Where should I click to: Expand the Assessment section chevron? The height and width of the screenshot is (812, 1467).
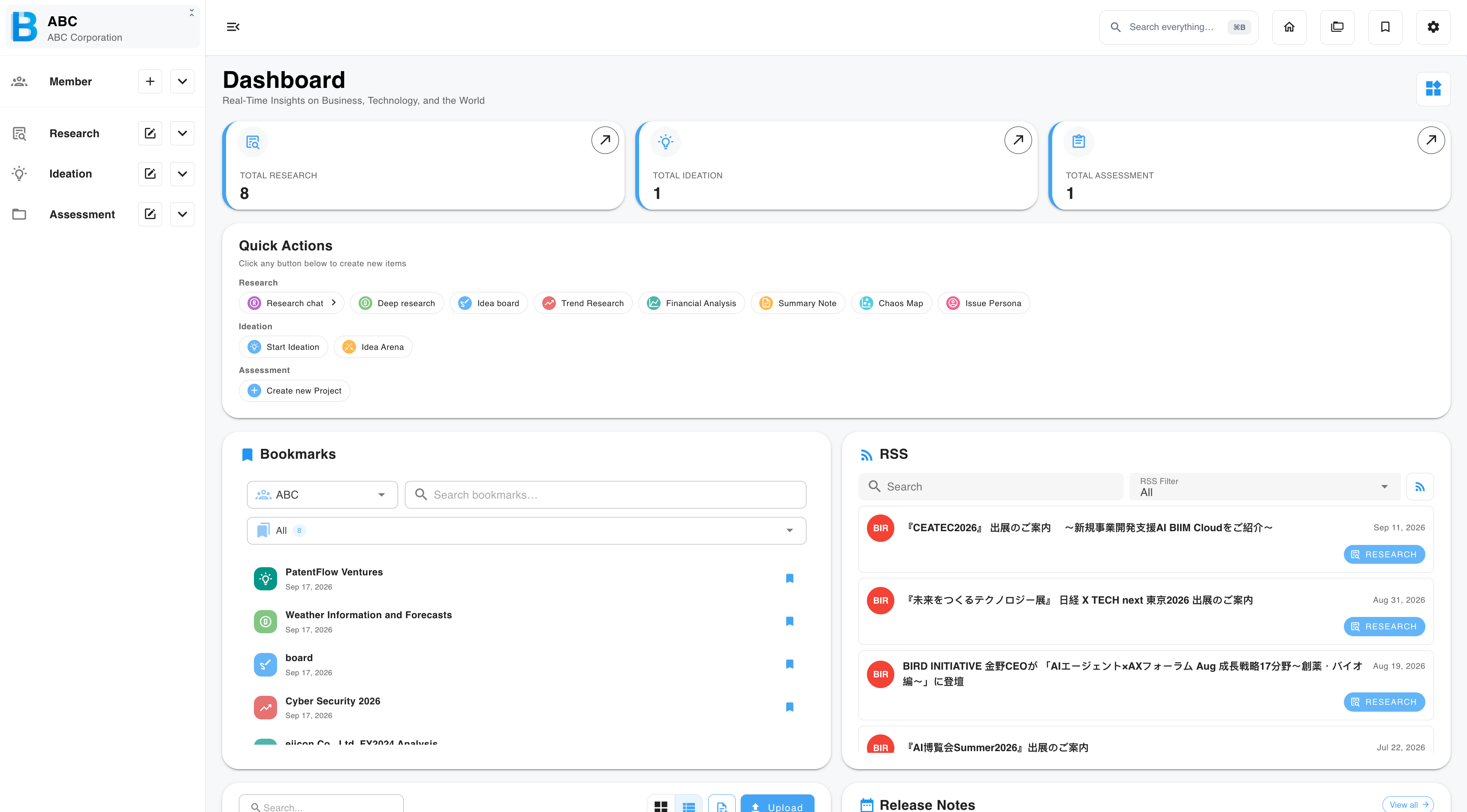tap(182, 214)
